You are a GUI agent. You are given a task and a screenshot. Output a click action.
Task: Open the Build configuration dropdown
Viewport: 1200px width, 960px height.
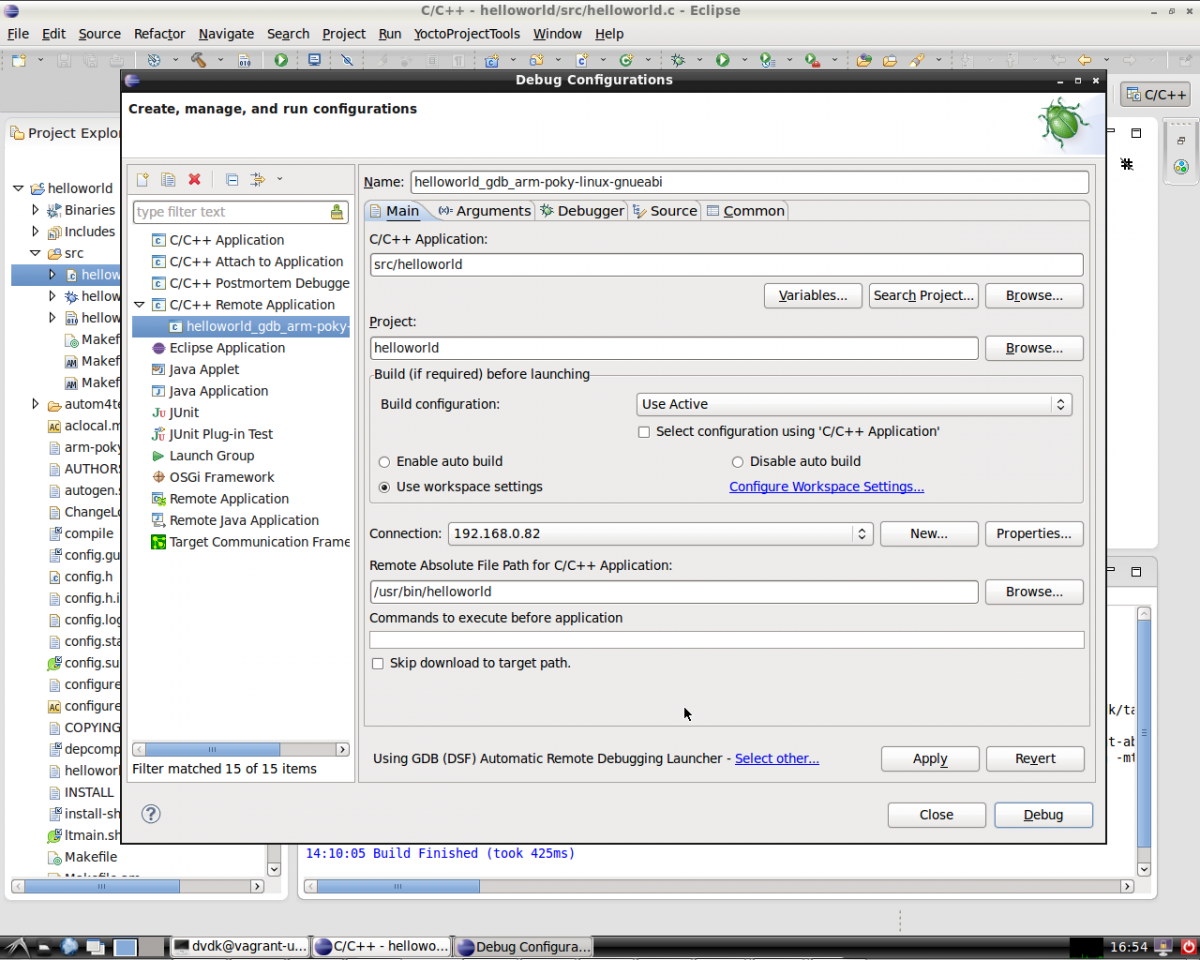(x=853, y=404)
